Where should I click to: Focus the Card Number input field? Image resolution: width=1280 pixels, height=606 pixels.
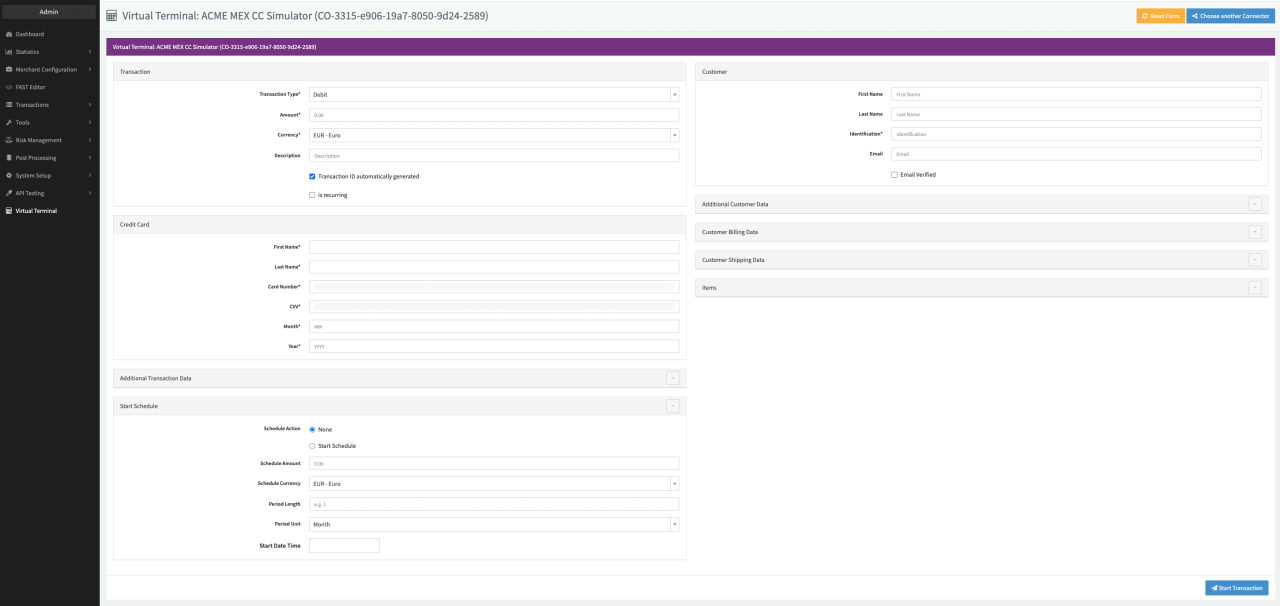coord(494,287)
